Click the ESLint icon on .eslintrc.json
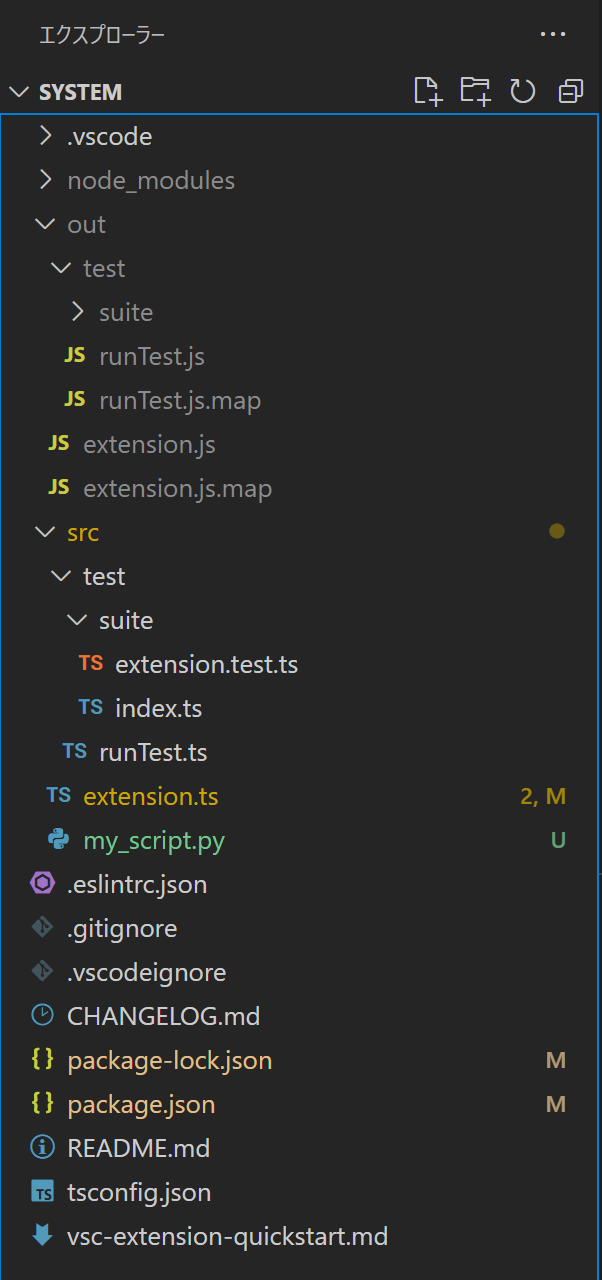The width and height of the screenshot is (602, 1280). click(x=41, y=884)
